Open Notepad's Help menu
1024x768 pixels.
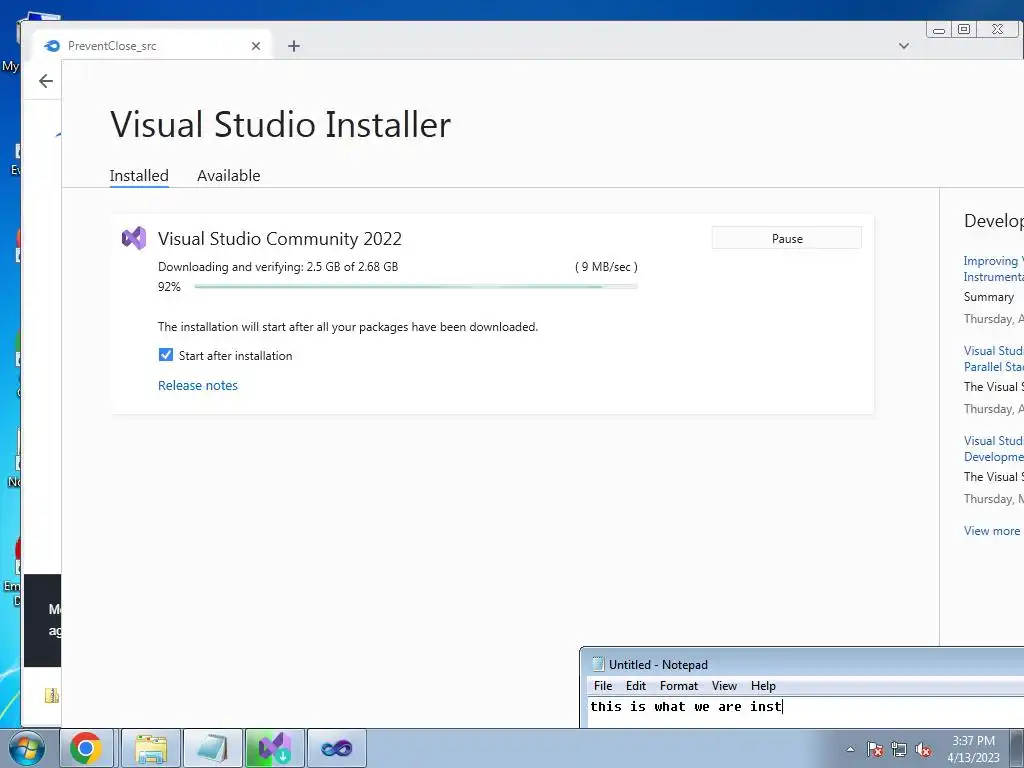[x=763, y=686]
